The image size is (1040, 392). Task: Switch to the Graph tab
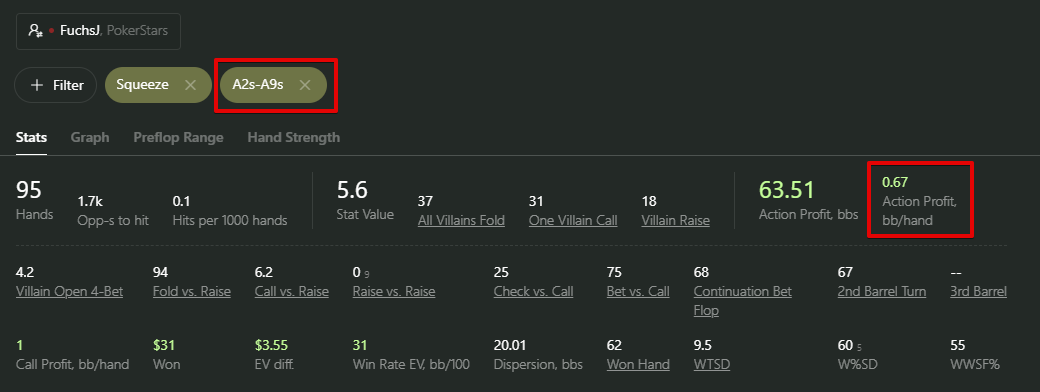(90, 137)
